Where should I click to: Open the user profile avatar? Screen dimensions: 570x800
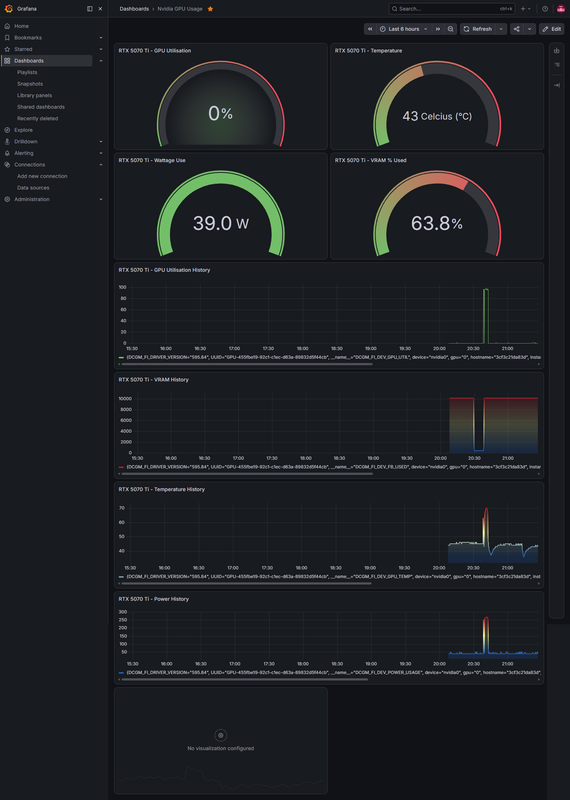tap(560, 9)
